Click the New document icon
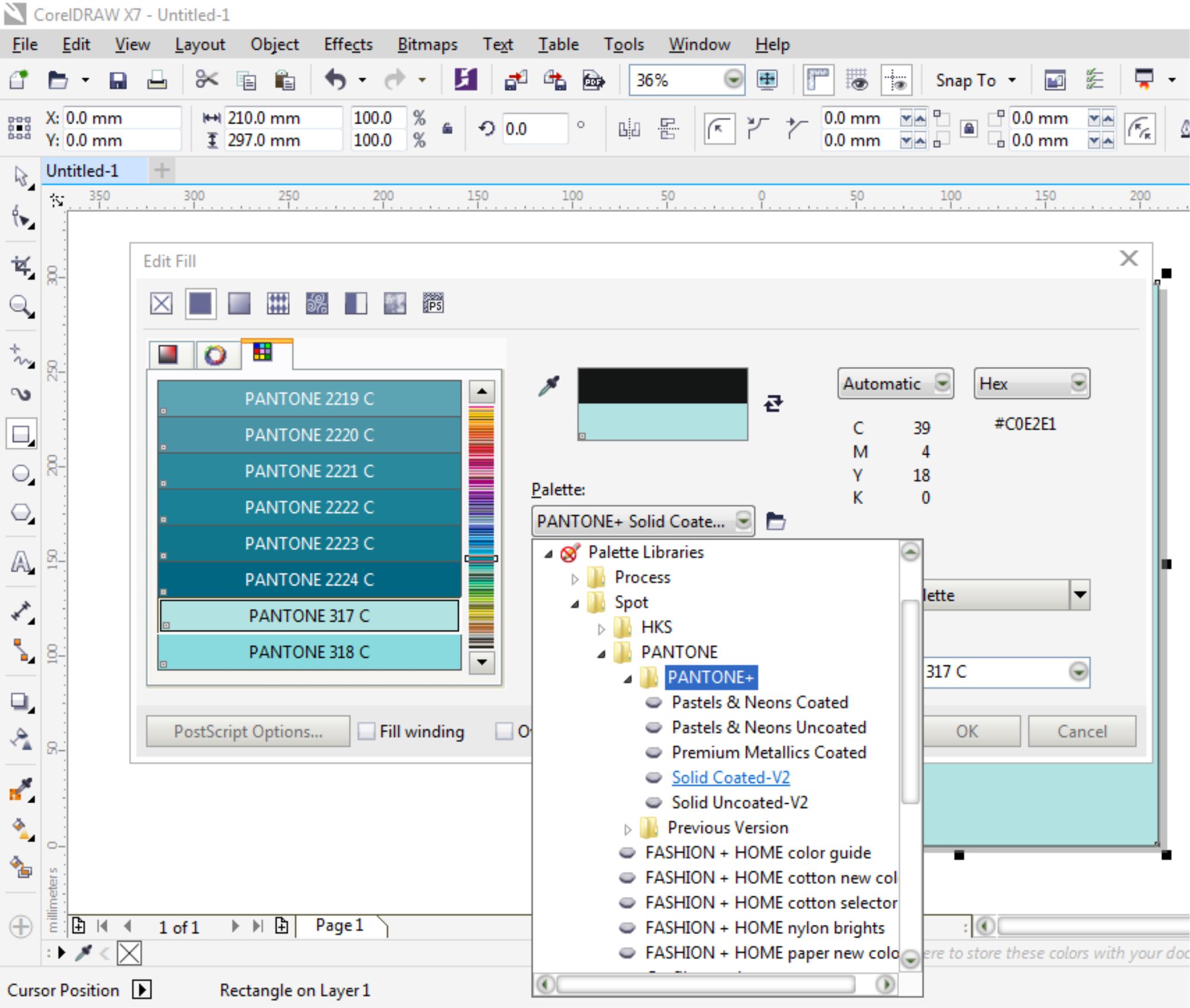1190x1008 pixels. [x=19, y=80]
